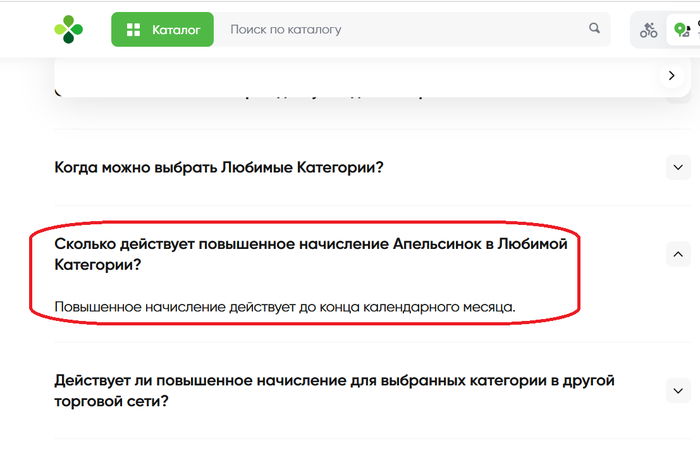Click the green clover site logo
The height and width of the screenshot is (453, 700).
[x=69, y=30]
